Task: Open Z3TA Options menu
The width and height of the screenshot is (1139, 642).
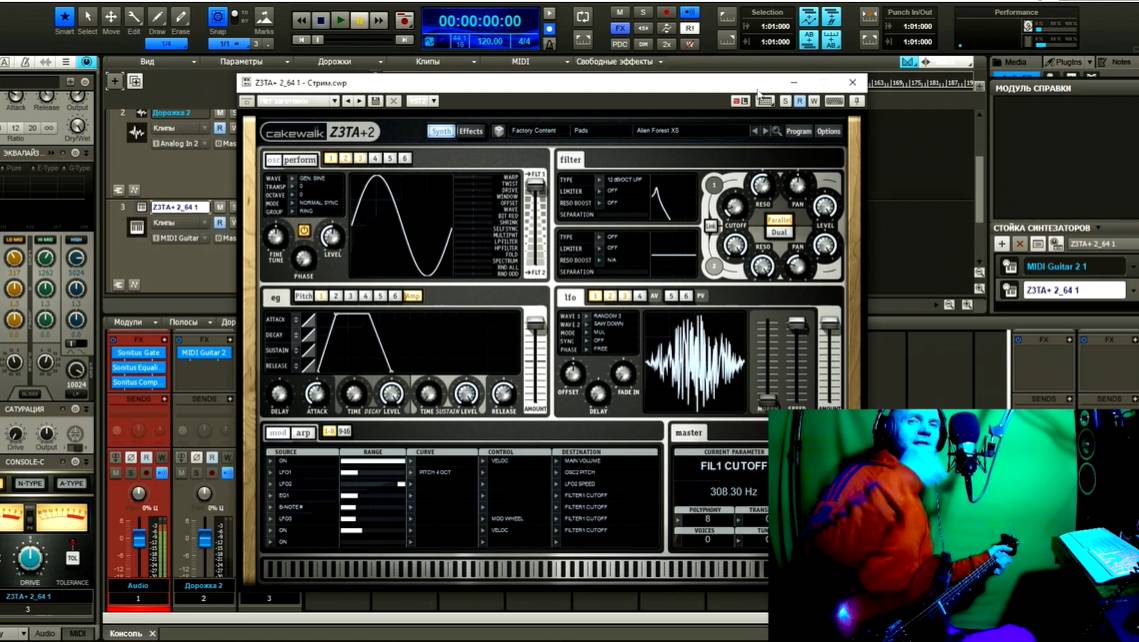Action: pyautogui.click(x=829, y=131)
